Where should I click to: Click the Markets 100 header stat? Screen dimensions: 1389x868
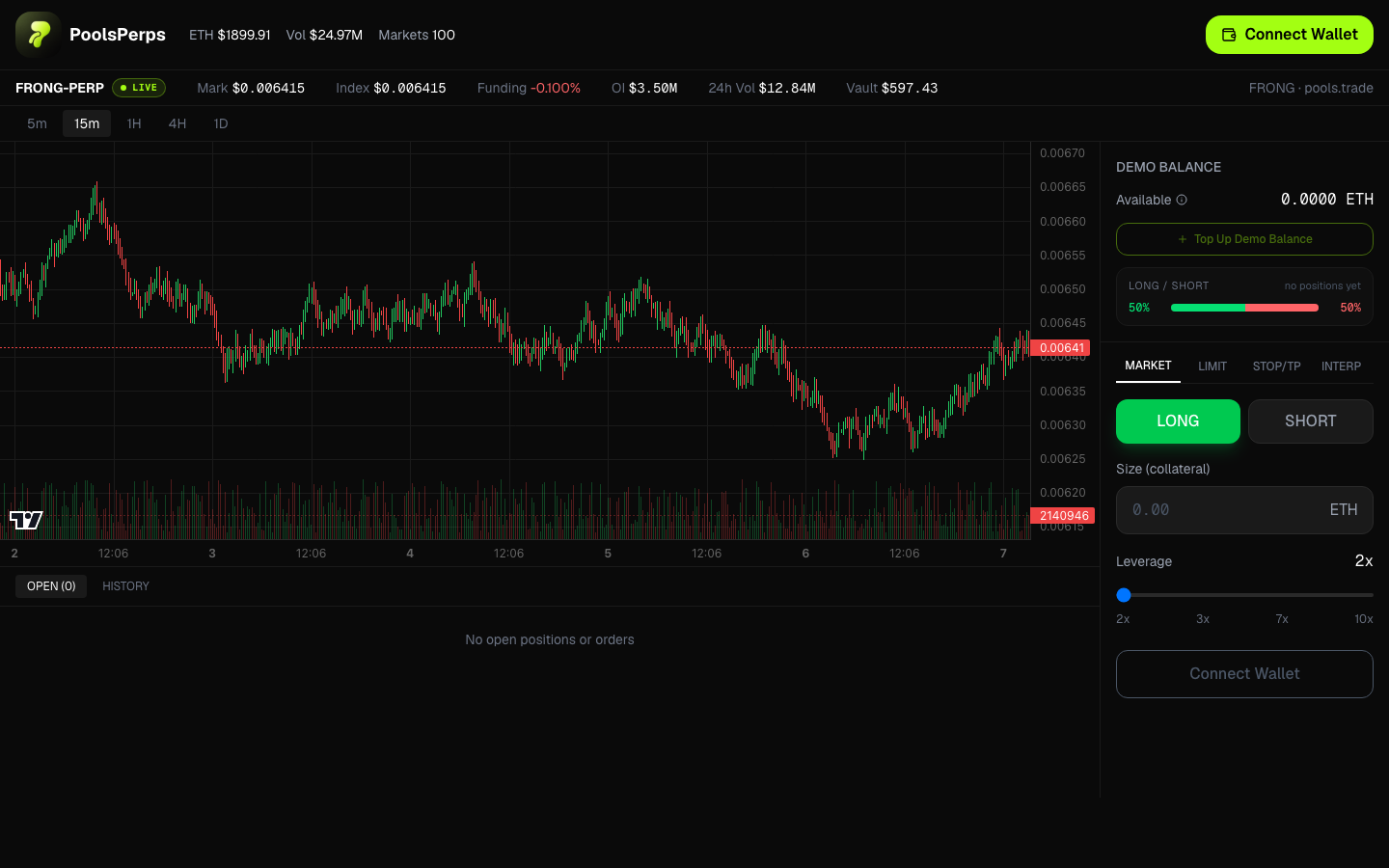point(417,35)
